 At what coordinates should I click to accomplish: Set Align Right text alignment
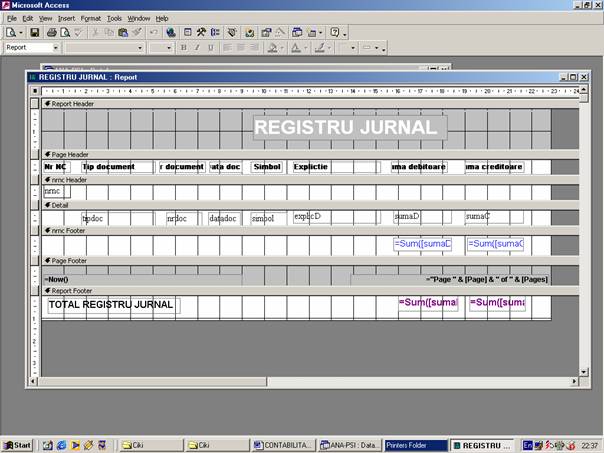coord(254,48)
